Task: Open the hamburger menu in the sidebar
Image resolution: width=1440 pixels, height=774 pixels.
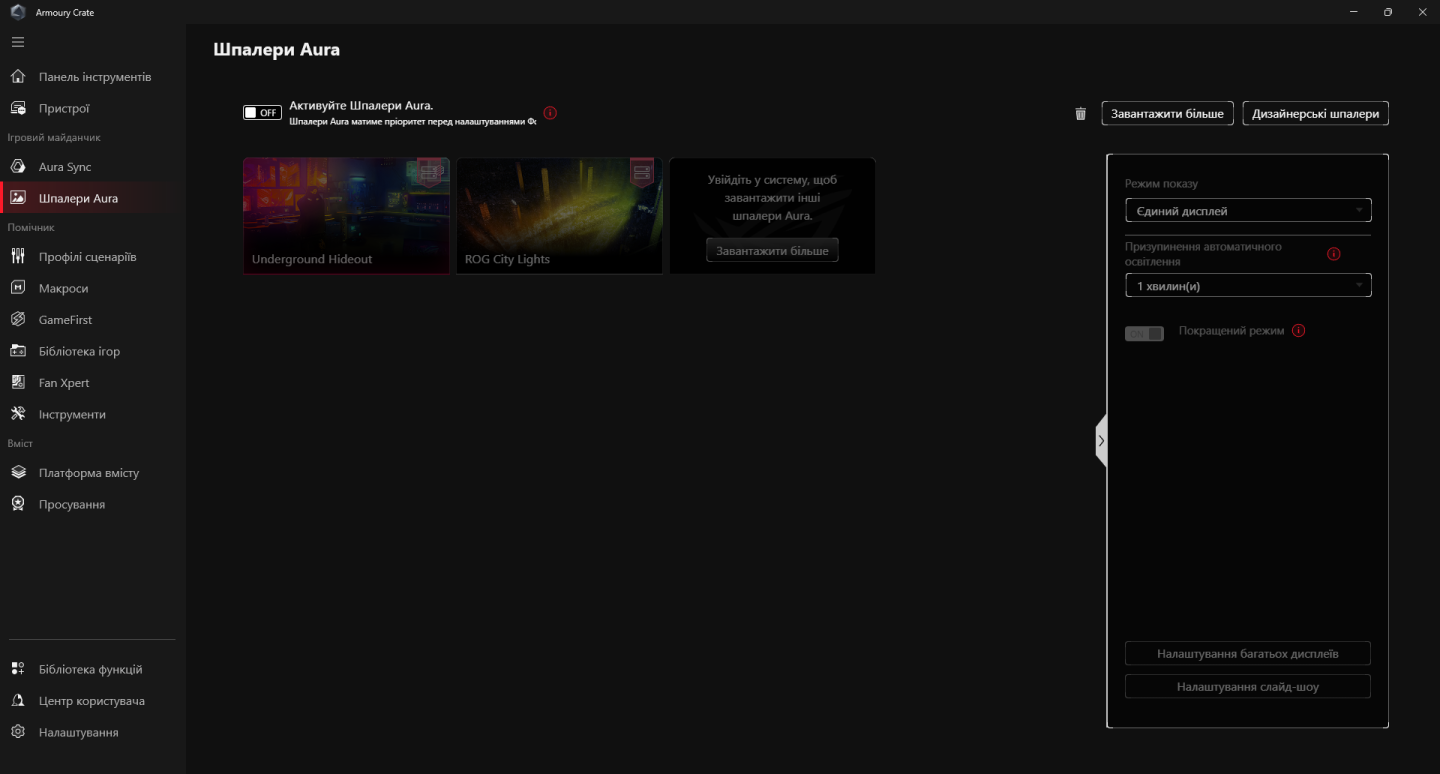Action: [x=18, y=42]
